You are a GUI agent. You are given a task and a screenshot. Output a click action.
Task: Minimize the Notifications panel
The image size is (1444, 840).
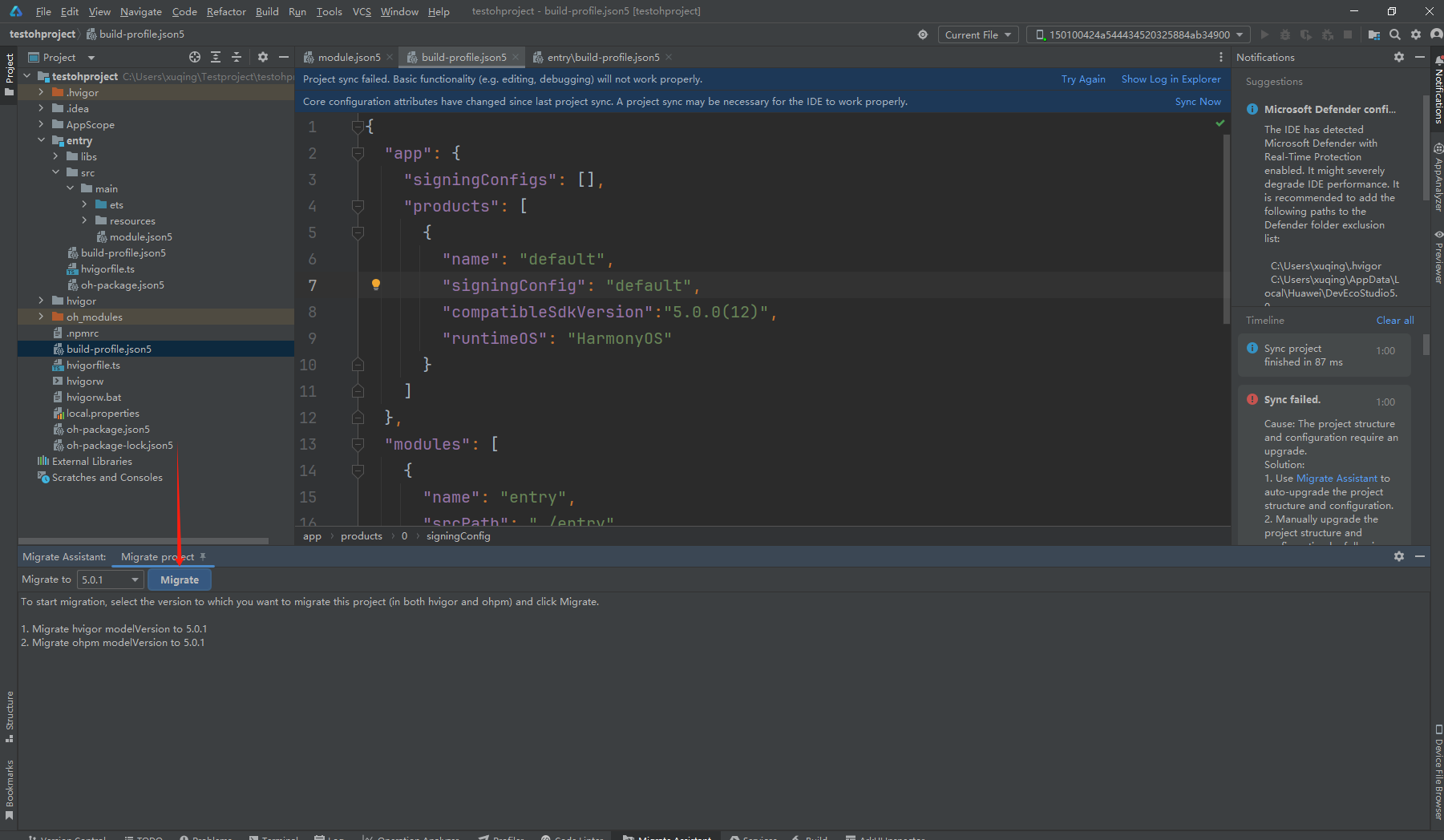pyautogui.click(x=1420, y=57)
